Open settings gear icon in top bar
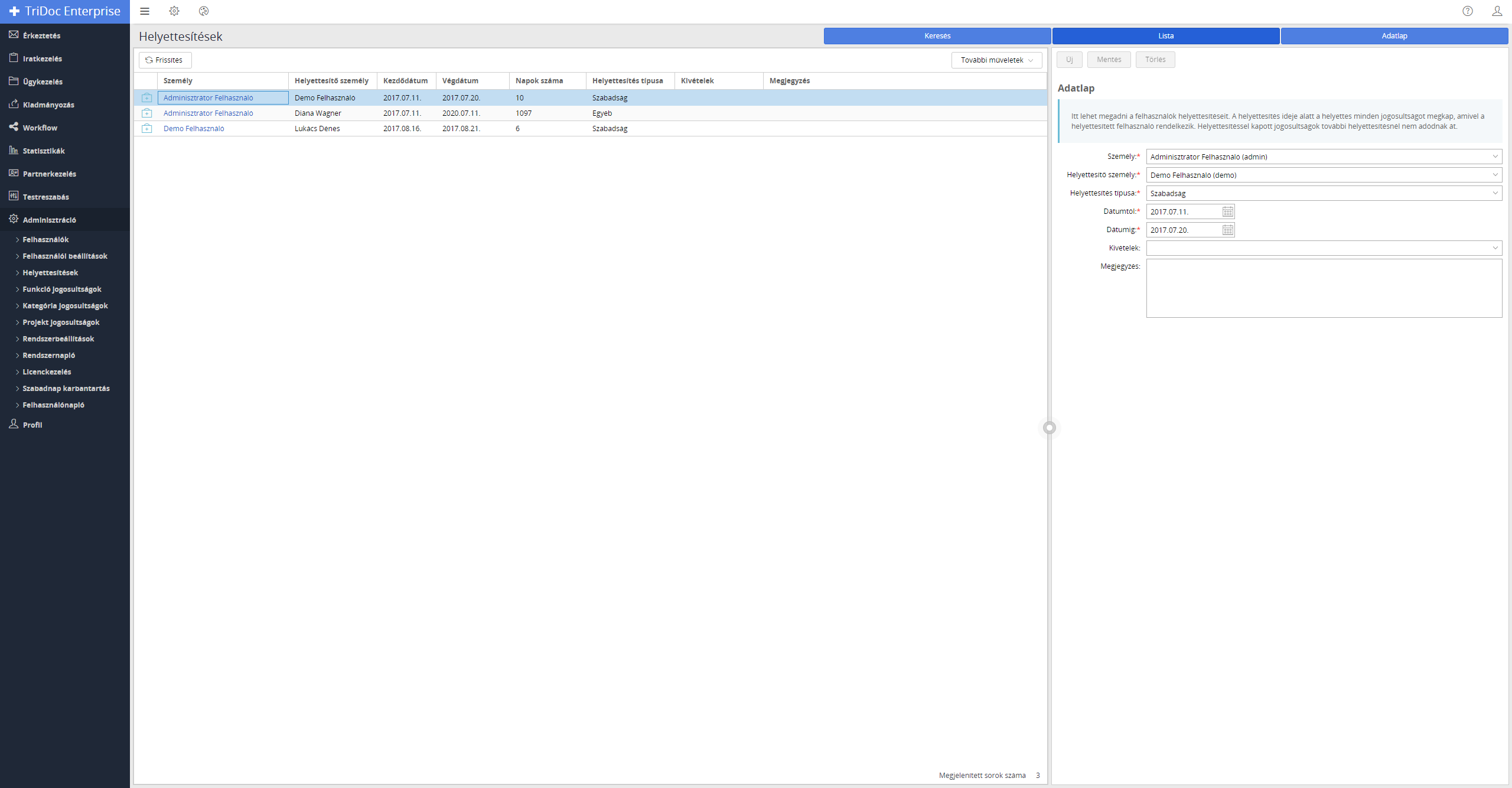Screen dimensions: 1512x788 pos(174,11)
